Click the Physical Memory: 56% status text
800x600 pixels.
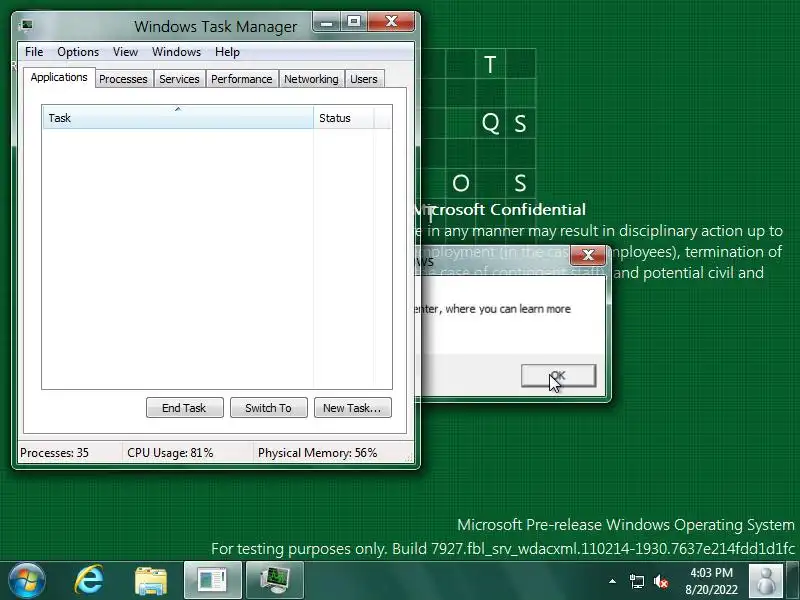click(317, 453)
